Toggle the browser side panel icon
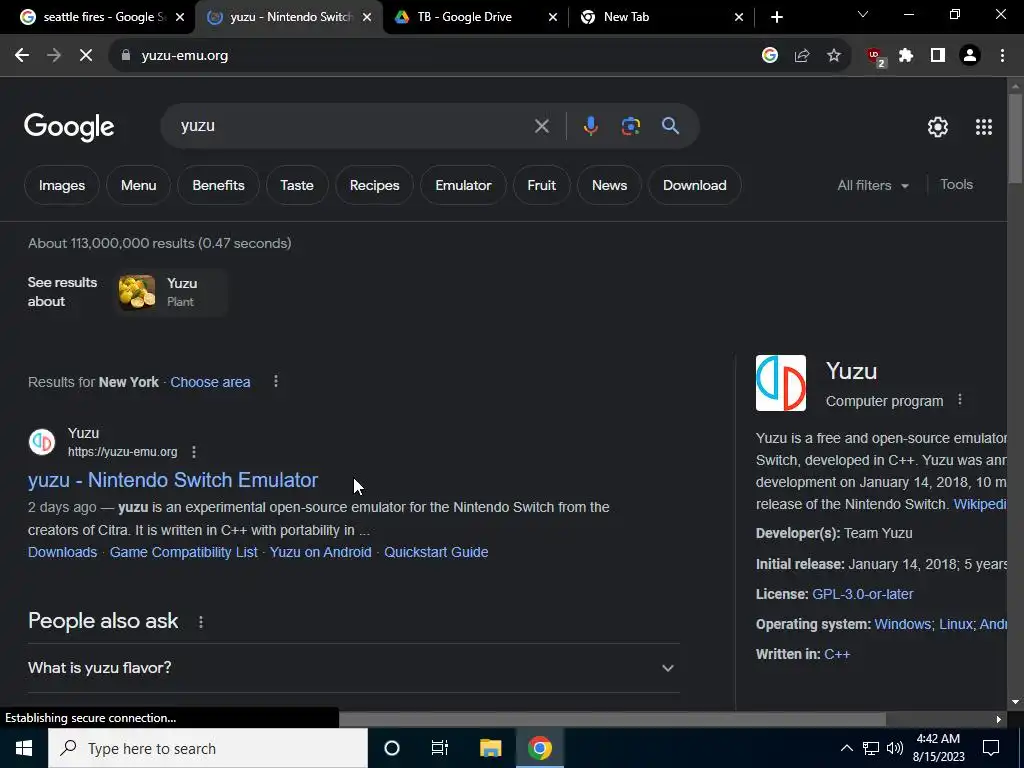1024x768 pixels. pos(938,56)
